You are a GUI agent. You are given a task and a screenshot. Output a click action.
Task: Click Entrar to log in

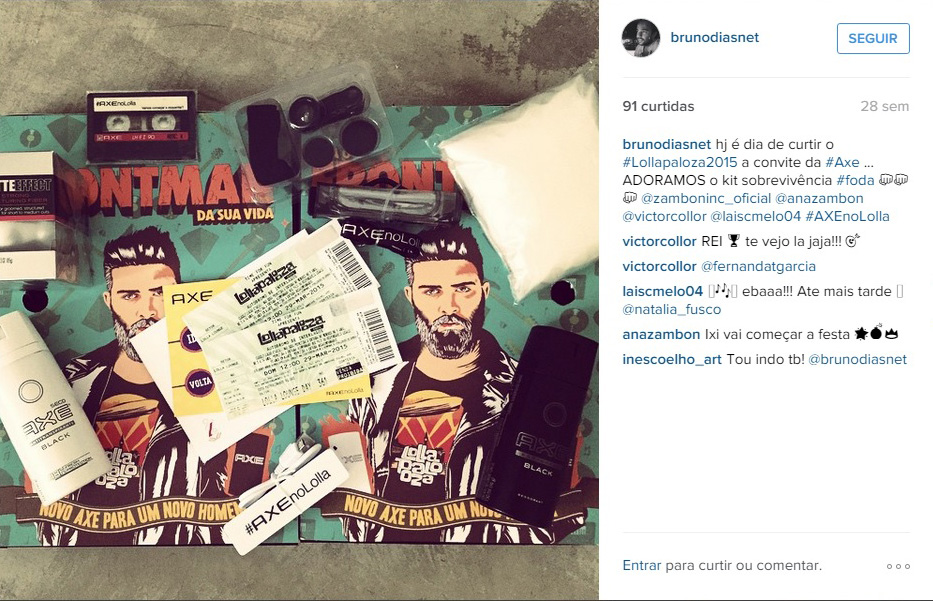[x=641, y=565]
